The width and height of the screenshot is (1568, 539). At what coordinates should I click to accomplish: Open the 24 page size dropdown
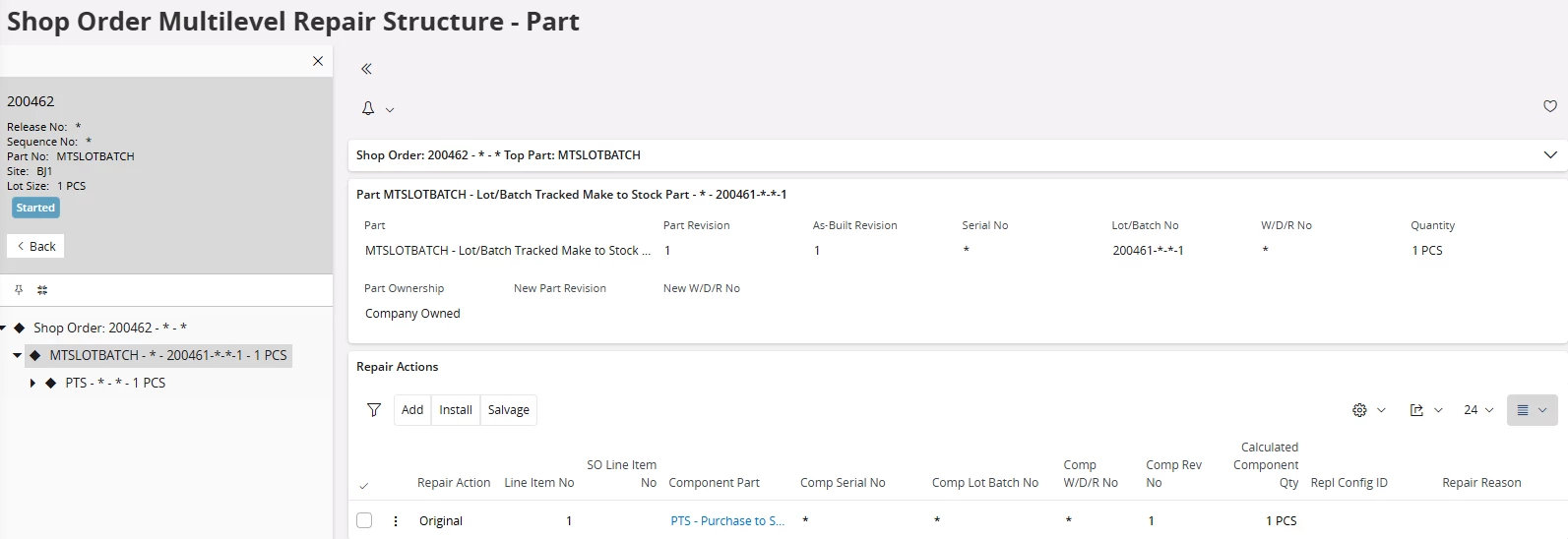[1478, 410]
